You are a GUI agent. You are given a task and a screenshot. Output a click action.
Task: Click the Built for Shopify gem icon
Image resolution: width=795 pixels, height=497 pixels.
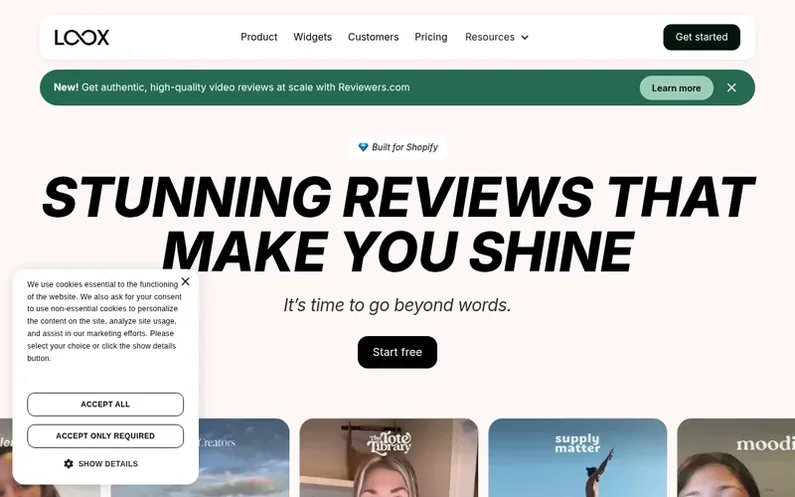pyautogui.click(x=363, y=147)
